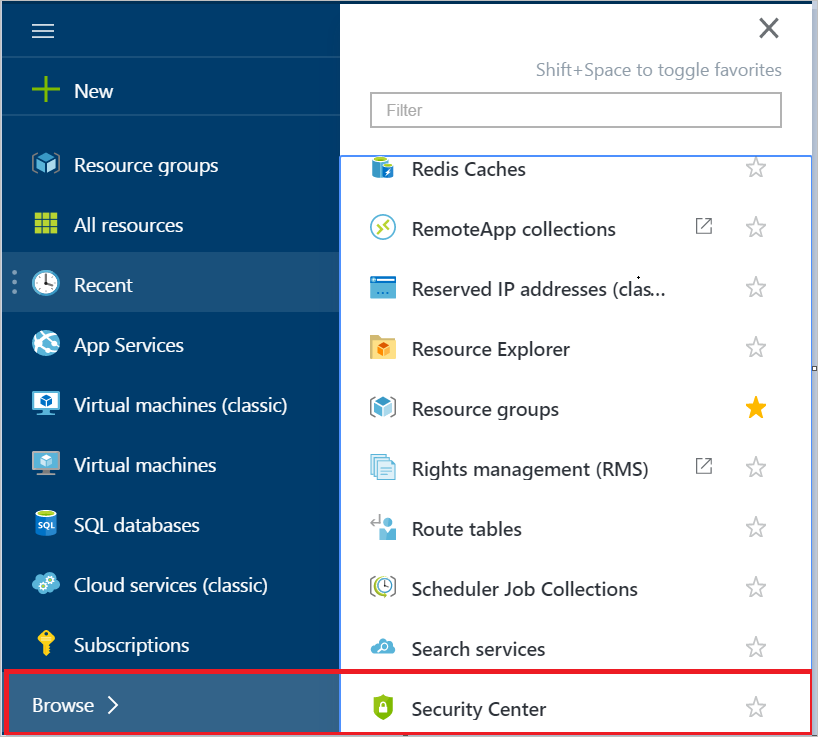Click the Virtual machines monitor icon

[46, 463]
